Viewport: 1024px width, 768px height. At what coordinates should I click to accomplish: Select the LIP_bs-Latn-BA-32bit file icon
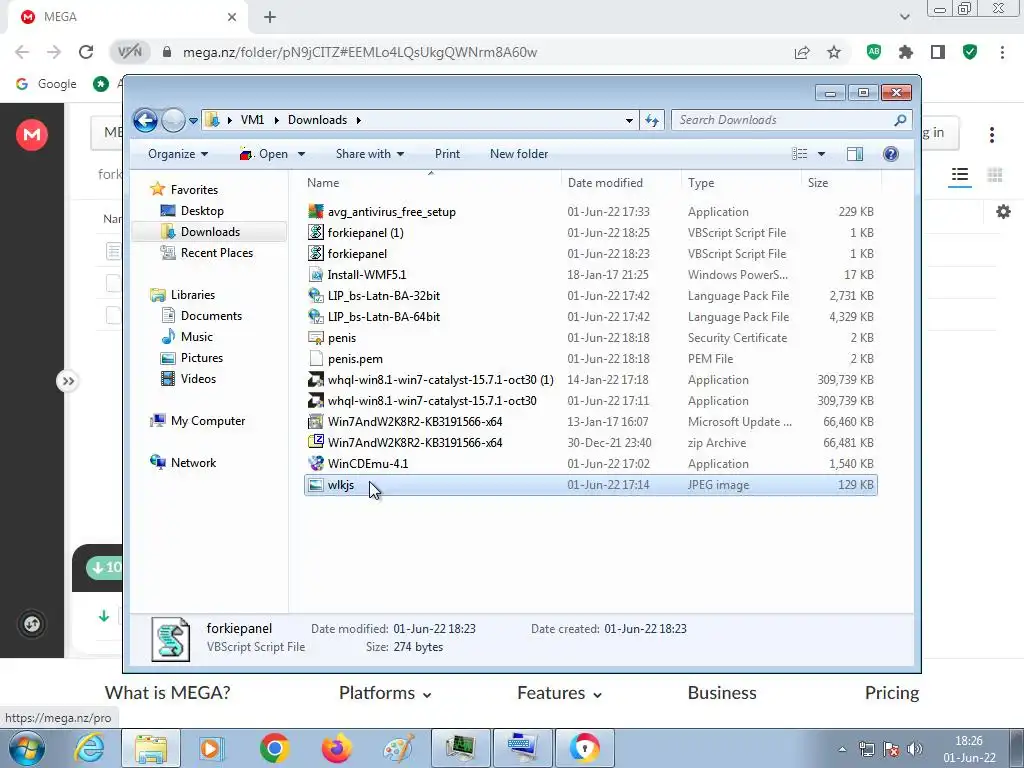point(316,296)
